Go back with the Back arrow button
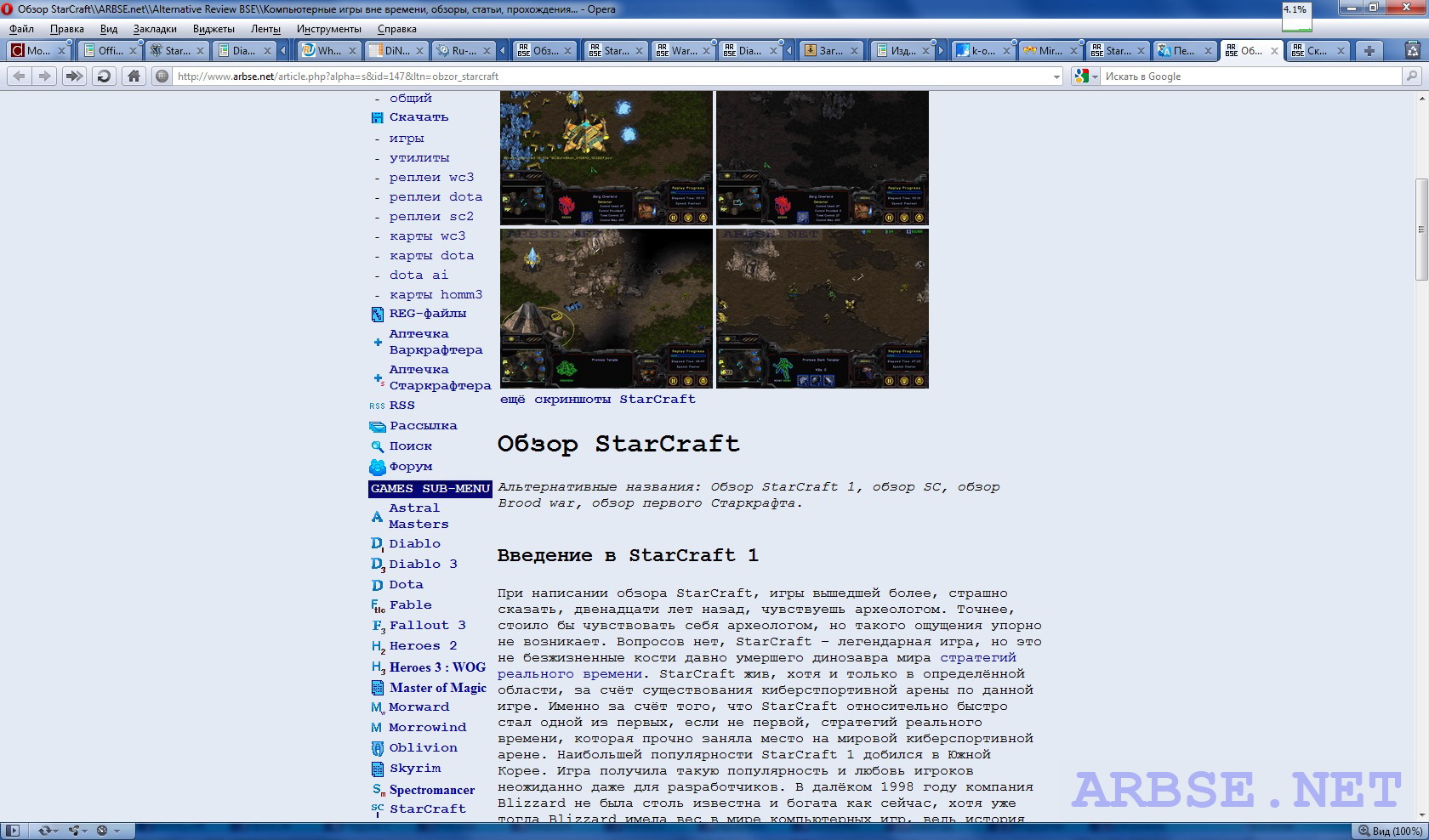 [x=19, y=77]
